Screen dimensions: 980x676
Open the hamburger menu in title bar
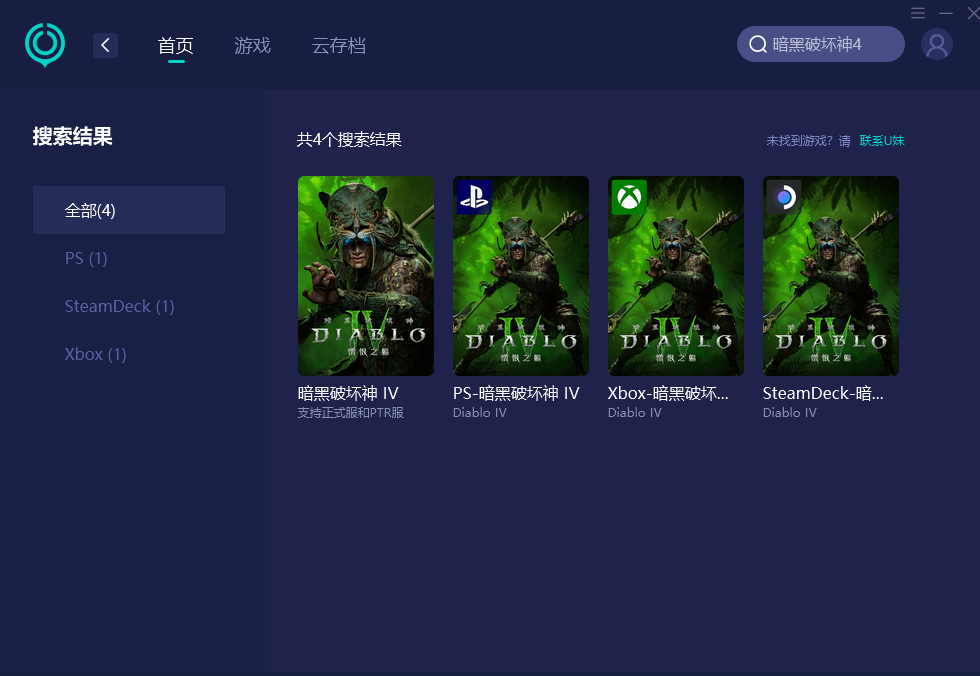pyautogui.click(x=918, y=13)
